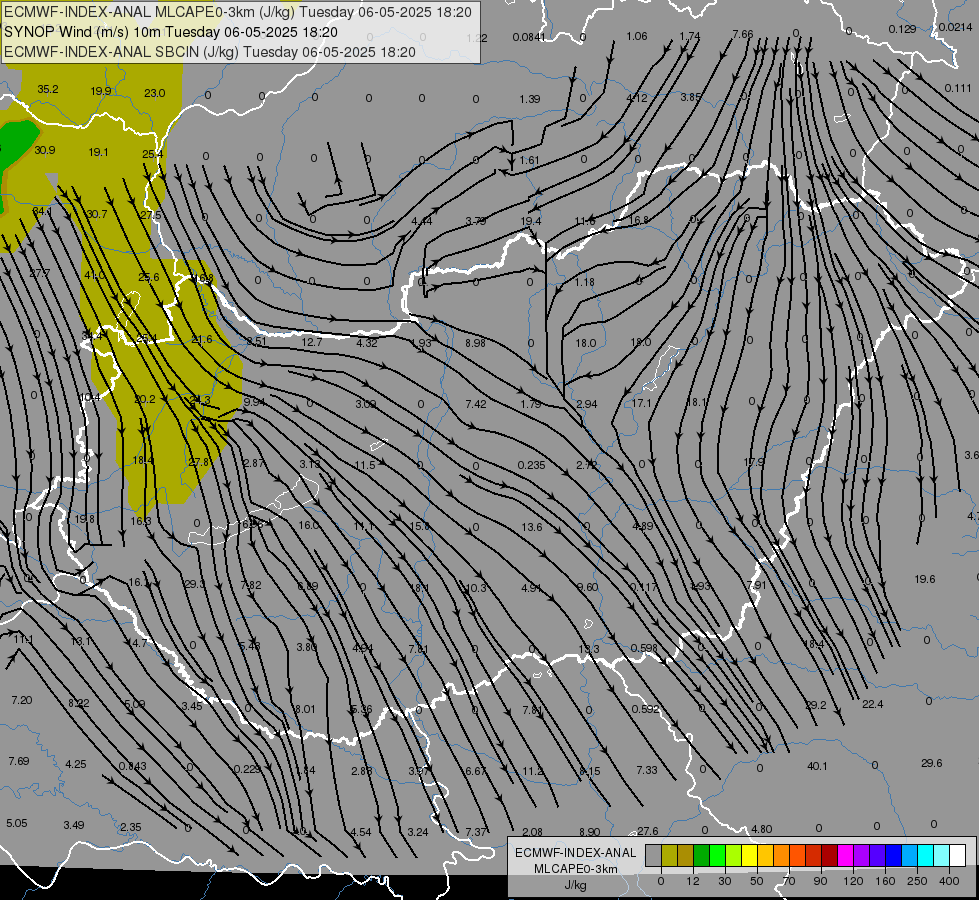Click the olive-yellow legend swatch after tick 0

[x=669, y=856]
